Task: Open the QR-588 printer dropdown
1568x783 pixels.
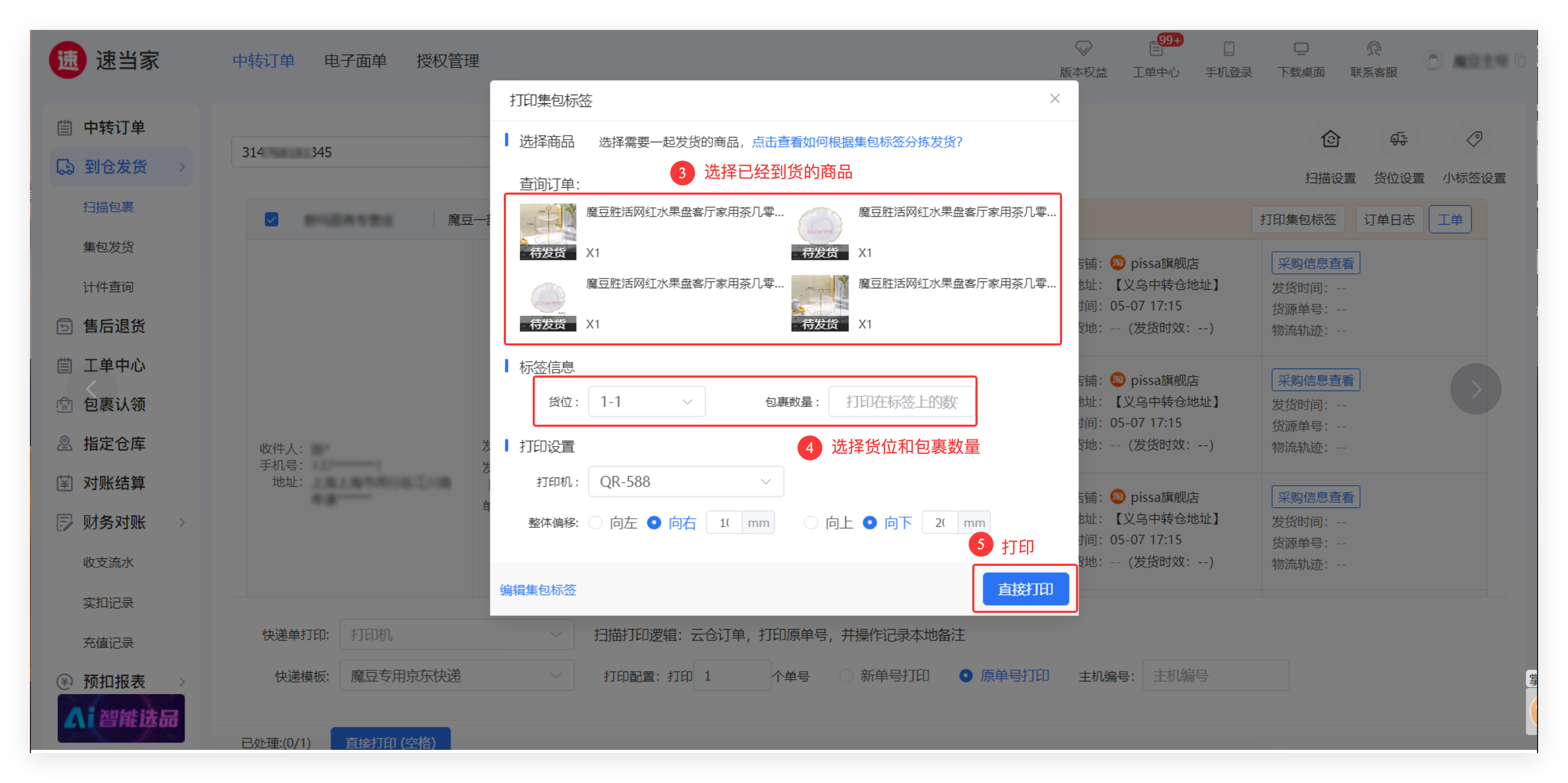Action: 686,481
